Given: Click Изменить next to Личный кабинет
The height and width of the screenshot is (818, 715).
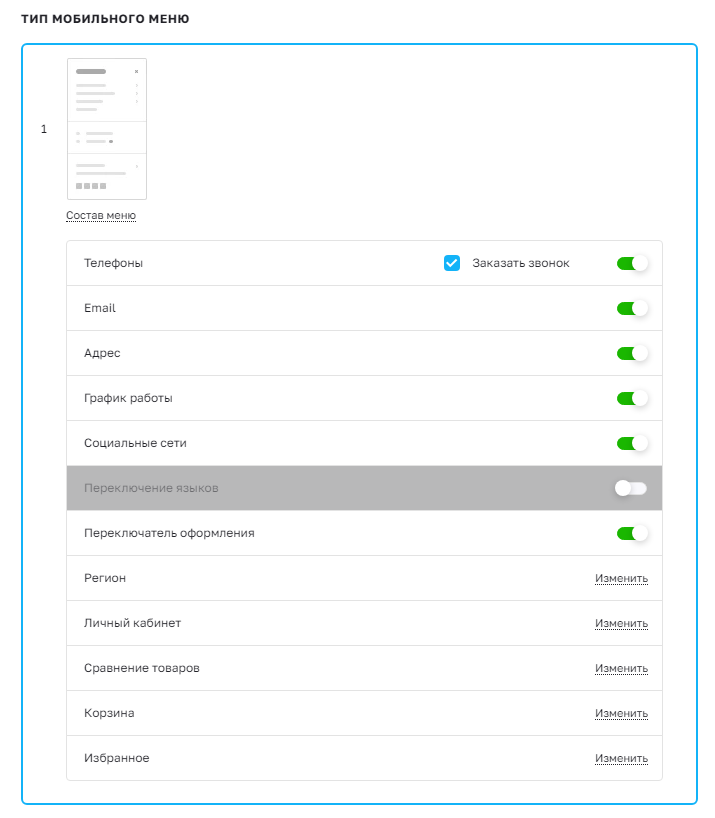Looking at the screenshot, I should point(622,623).
